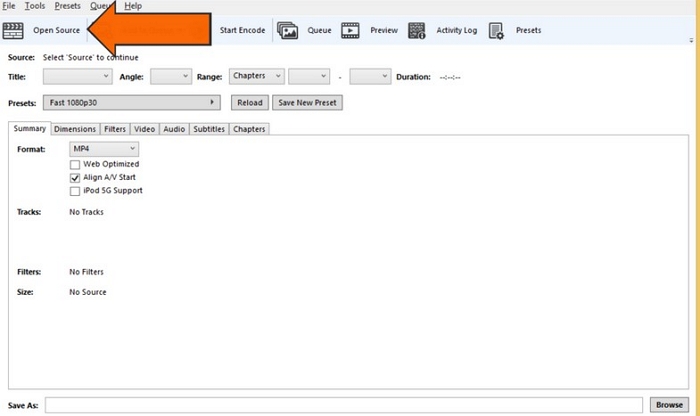The height and width of the screenshot is (416, 700).
Task: Open the Title dropdown
Action: 78,76
